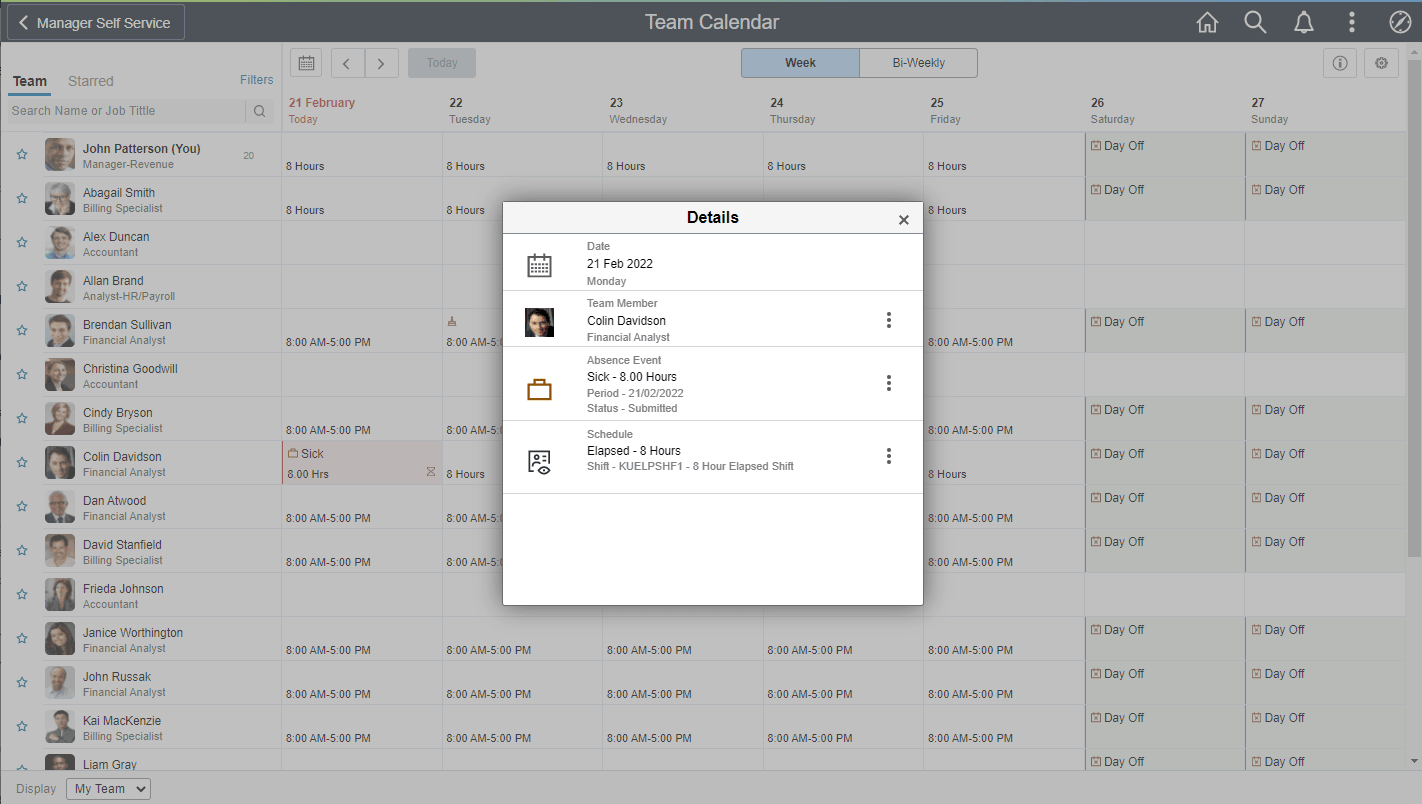Click the information icon near top right
The image size is (1422, 804).
tap(1340, 63)
